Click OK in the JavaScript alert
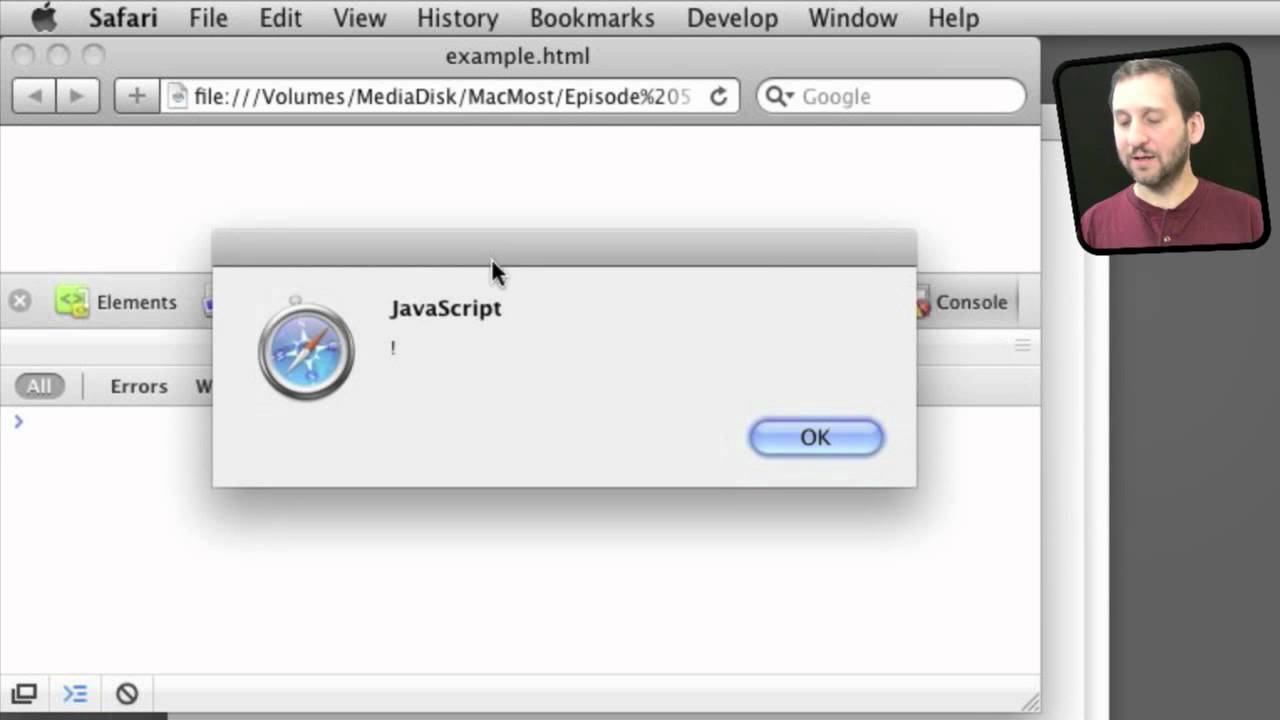Image resolution: width=1280 pixels, height=720 pixels. [816, 437]
